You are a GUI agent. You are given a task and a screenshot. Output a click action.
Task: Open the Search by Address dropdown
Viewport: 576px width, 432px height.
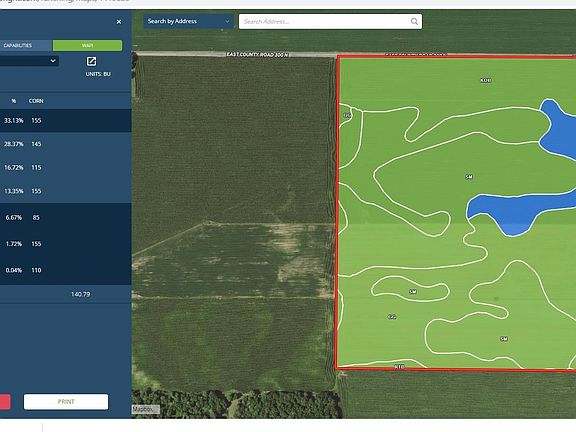click(x=188, y=21)
